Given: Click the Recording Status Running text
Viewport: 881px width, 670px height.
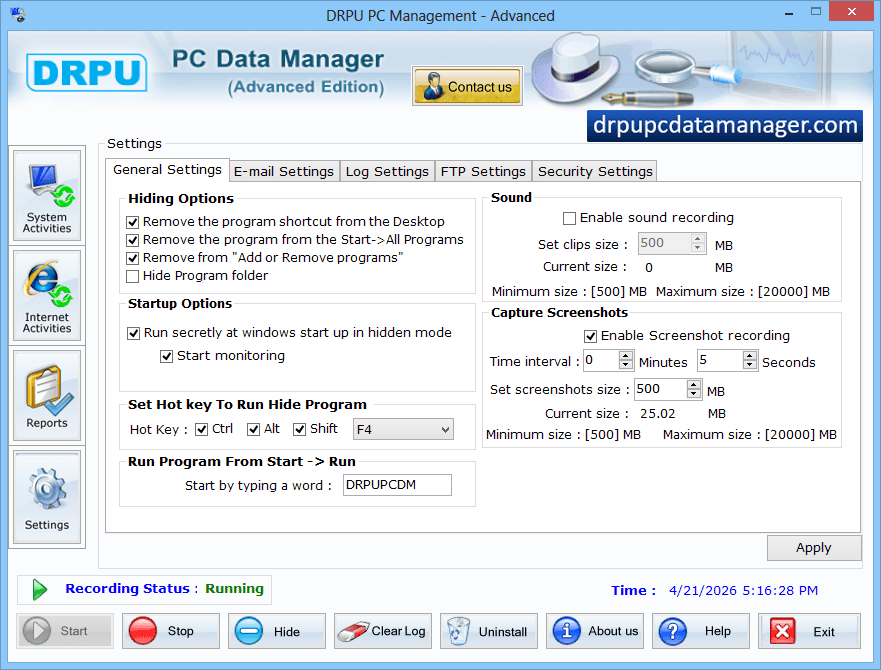Looking at the screenshot, I should (x=165, y=588).
